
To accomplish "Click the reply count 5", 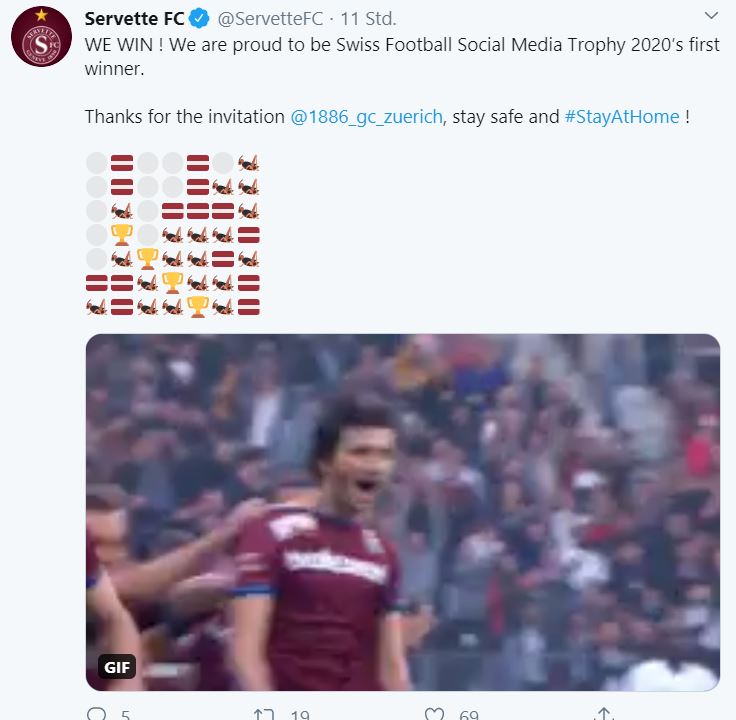I will pos(125,714).
